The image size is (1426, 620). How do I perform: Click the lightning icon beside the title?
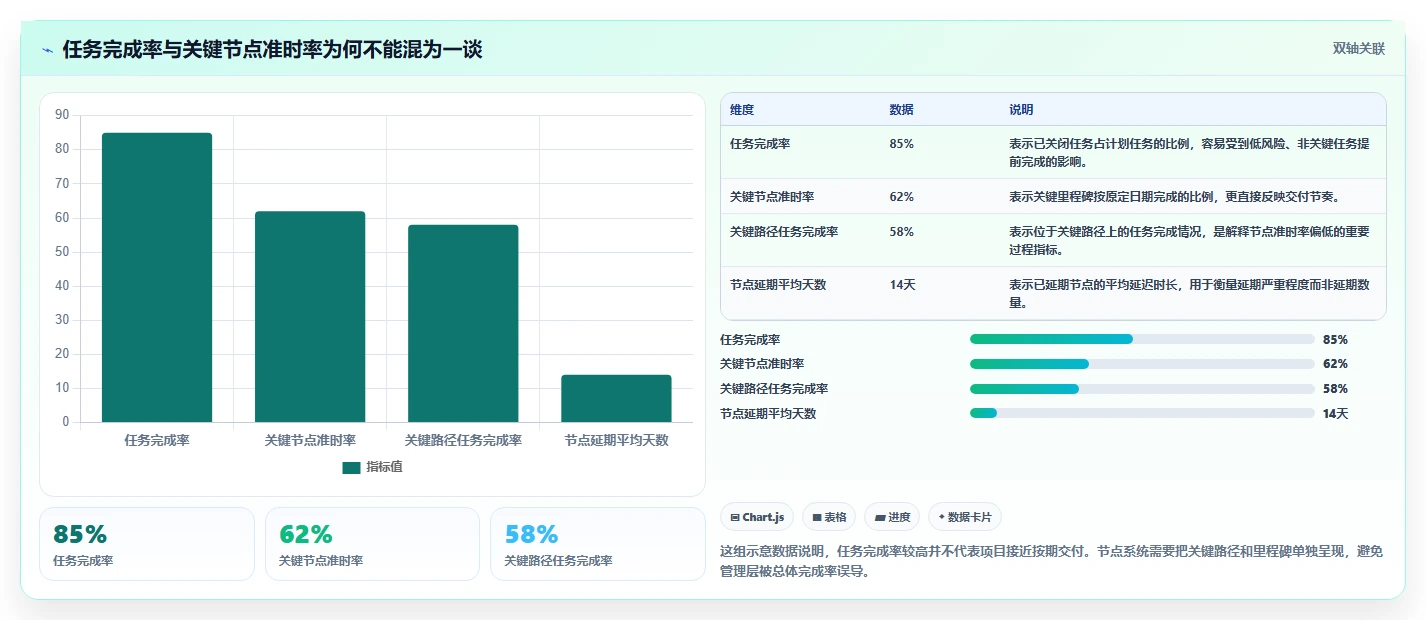48,50
